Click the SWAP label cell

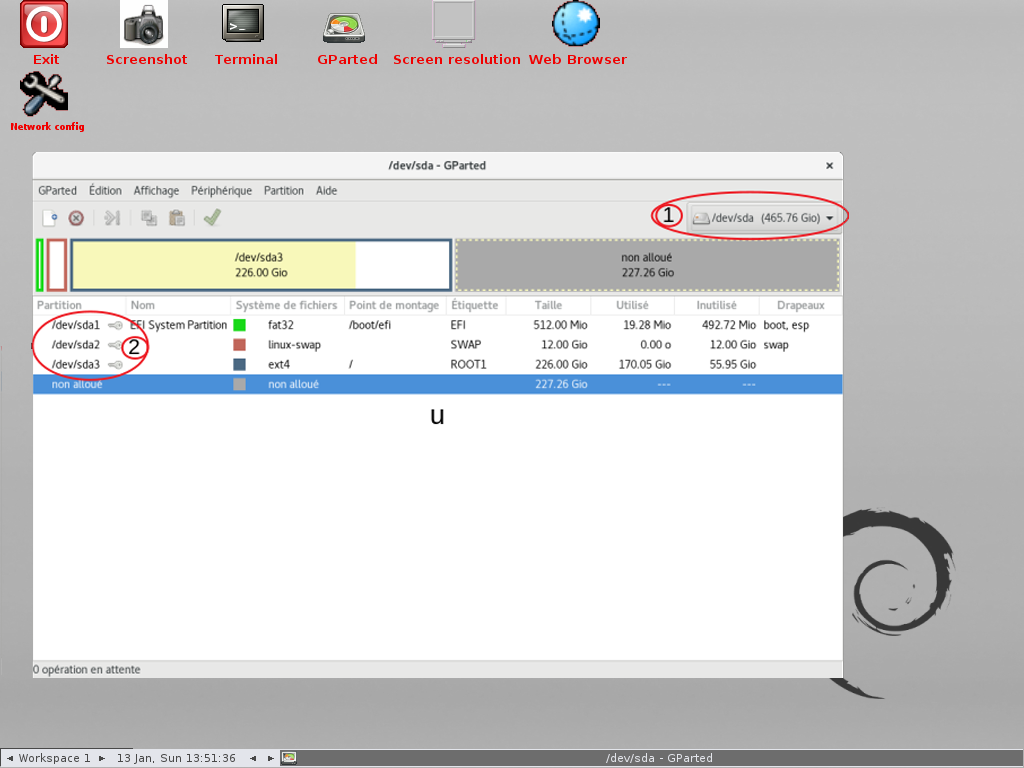pyautogui.click(x=466, y=345)
